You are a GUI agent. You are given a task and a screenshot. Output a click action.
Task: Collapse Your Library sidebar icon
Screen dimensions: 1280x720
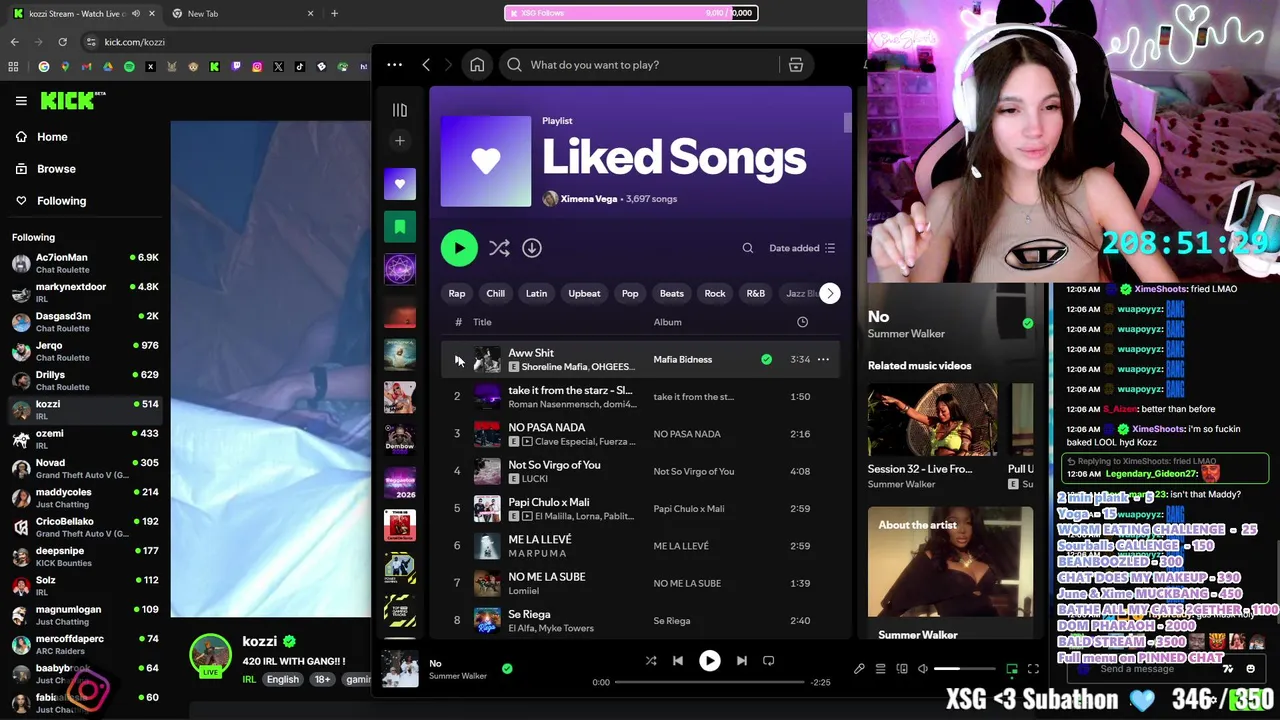pyautogui.click(x=400, y=110)
